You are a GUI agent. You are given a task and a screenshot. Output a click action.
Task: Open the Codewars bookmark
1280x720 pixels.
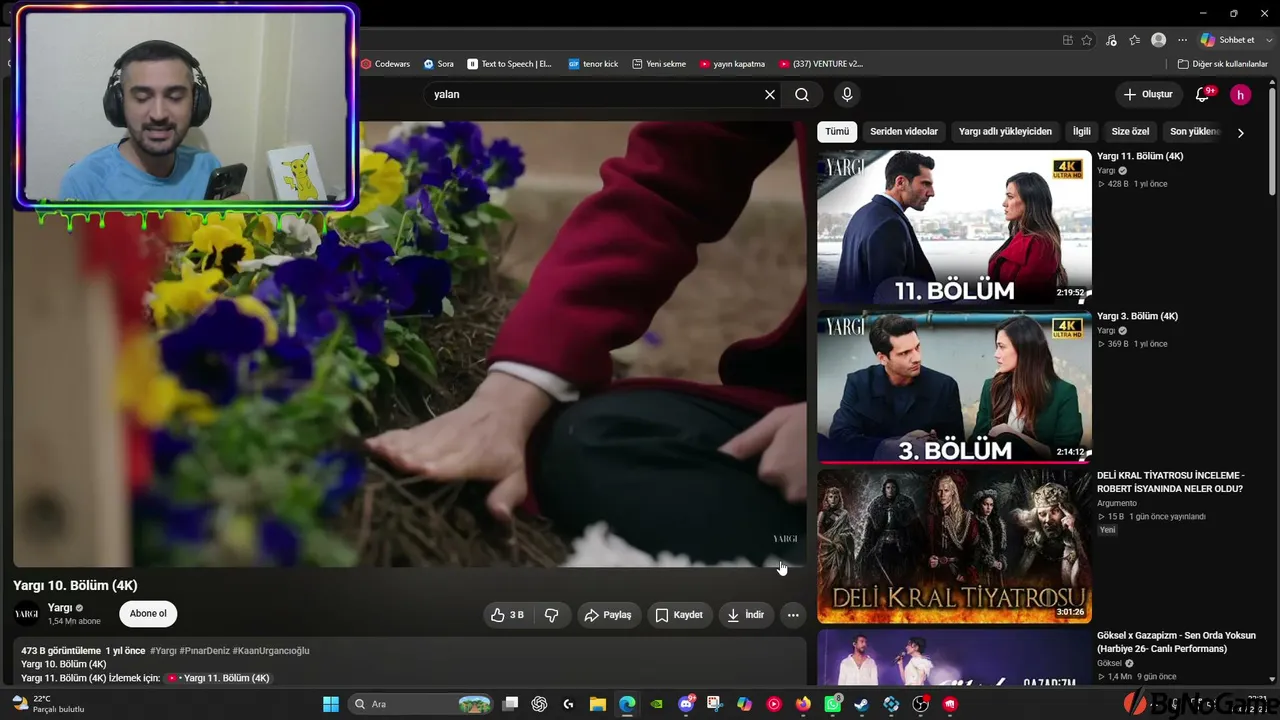(x=385, y=64)
